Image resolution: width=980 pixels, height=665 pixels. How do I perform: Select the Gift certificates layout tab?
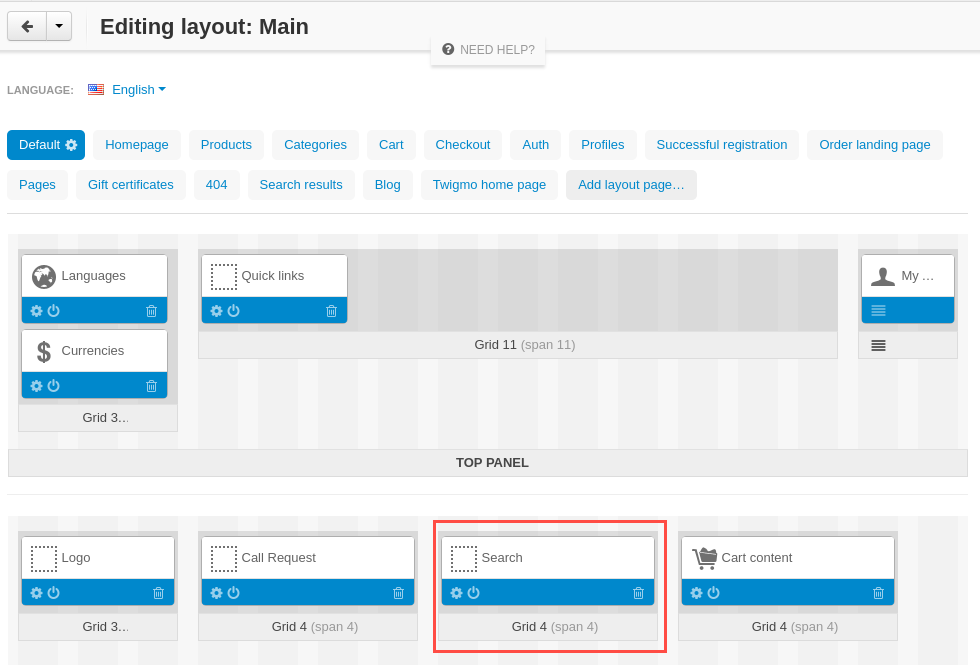131,185
